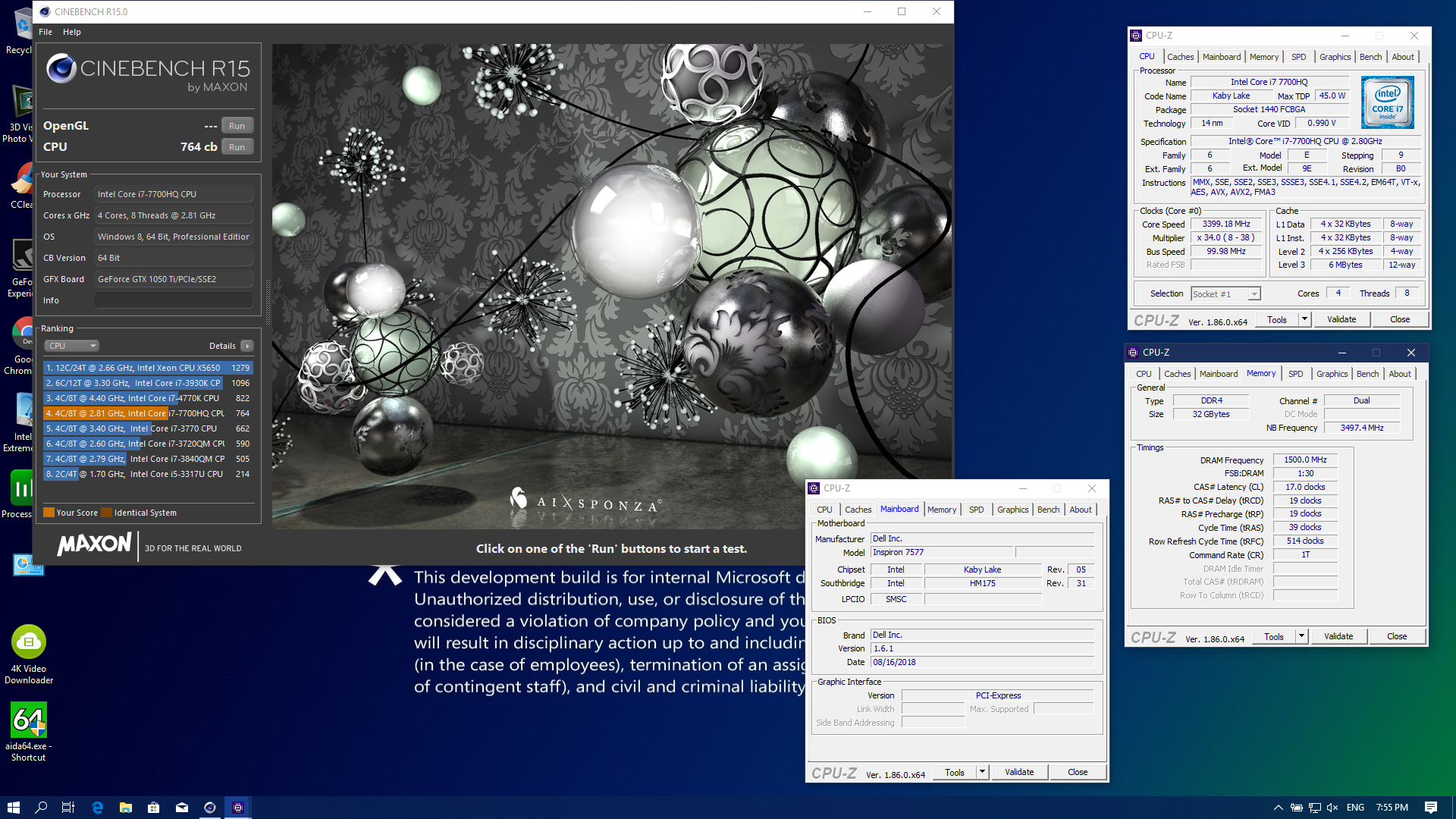Run the CPU benchmark
This screenshot has width=1456, height=819.
(237, 147)
